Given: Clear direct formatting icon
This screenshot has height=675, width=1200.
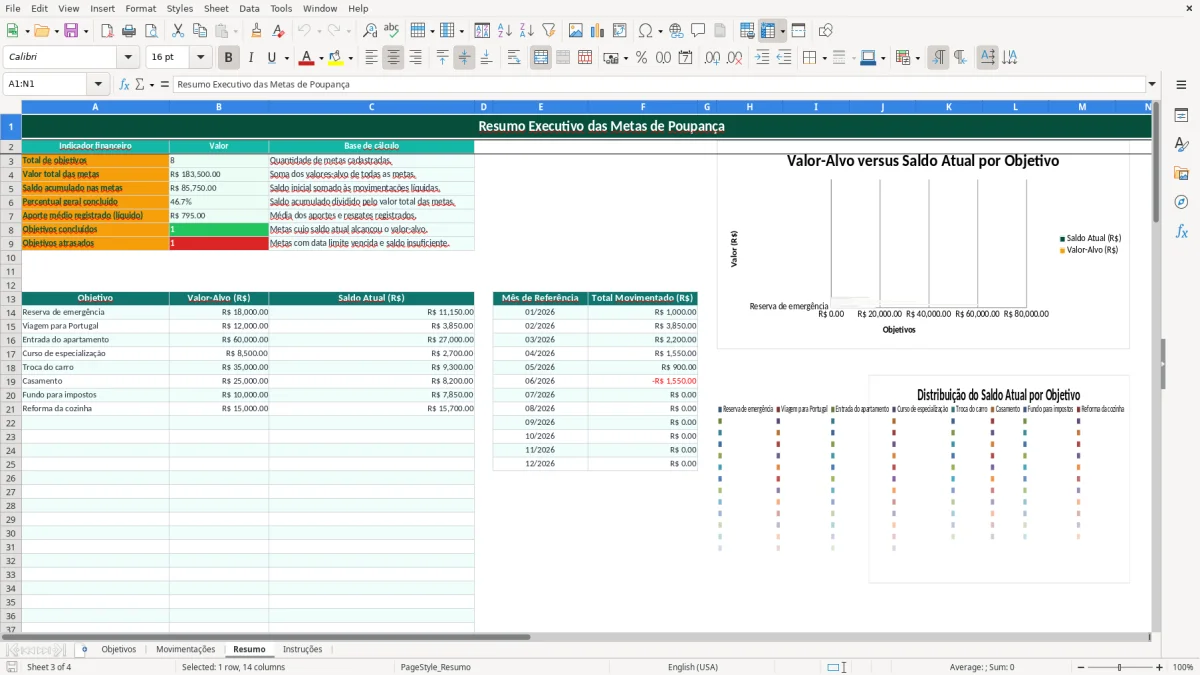Looking at the screenshot, I should click(278, 31).
